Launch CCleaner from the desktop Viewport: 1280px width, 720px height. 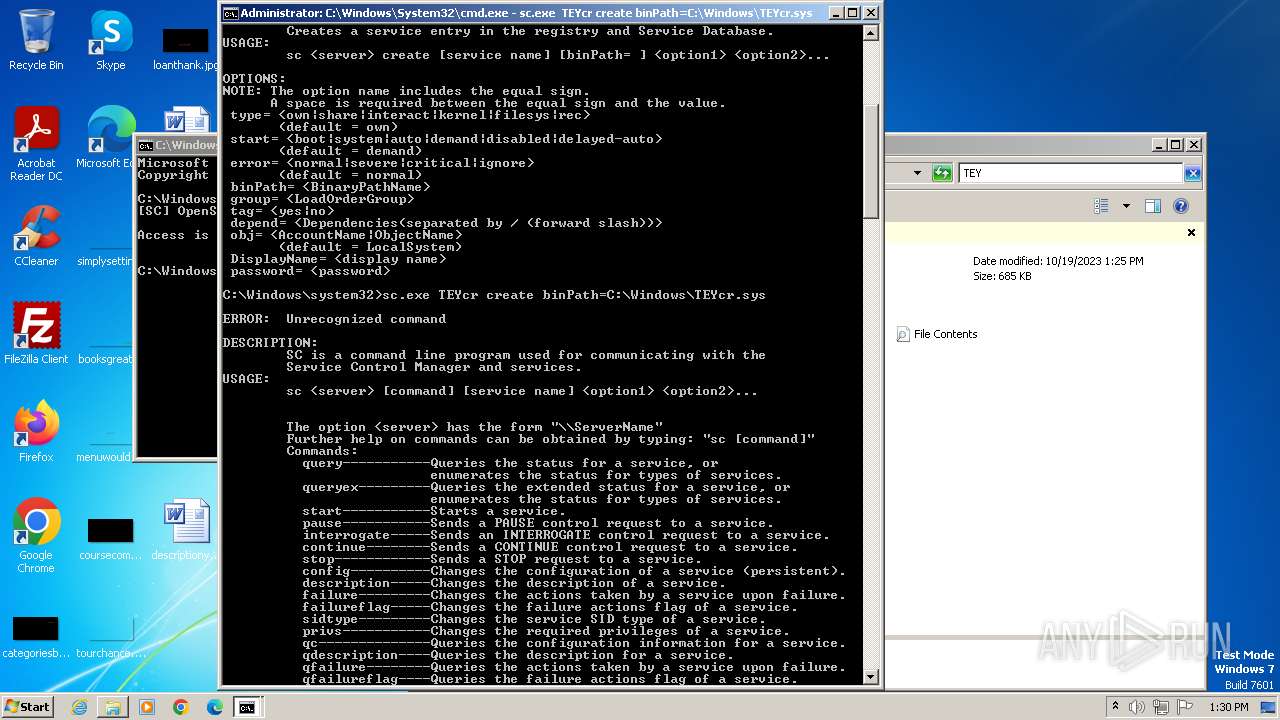tap(36, 236)
